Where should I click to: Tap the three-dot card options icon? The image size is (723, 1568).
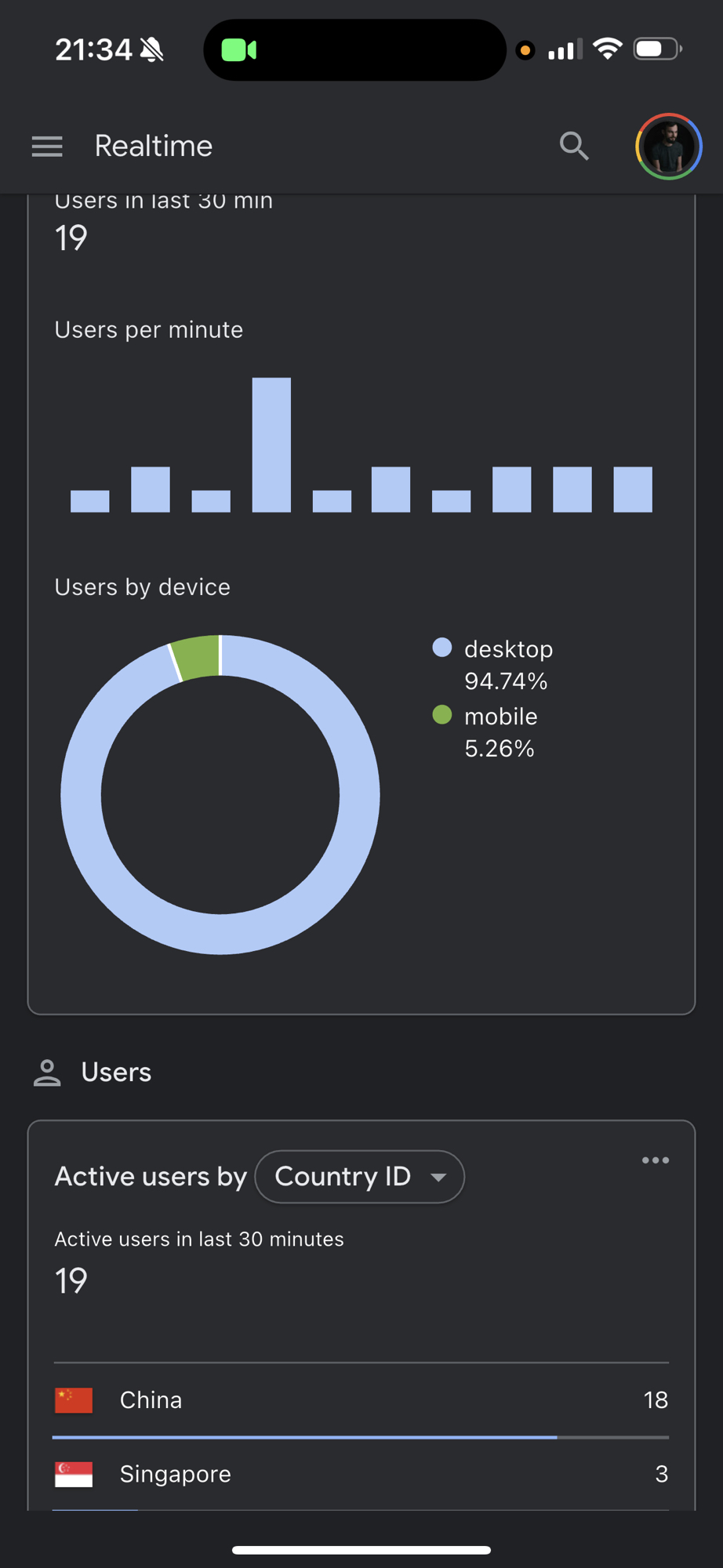click(656, 1160)
